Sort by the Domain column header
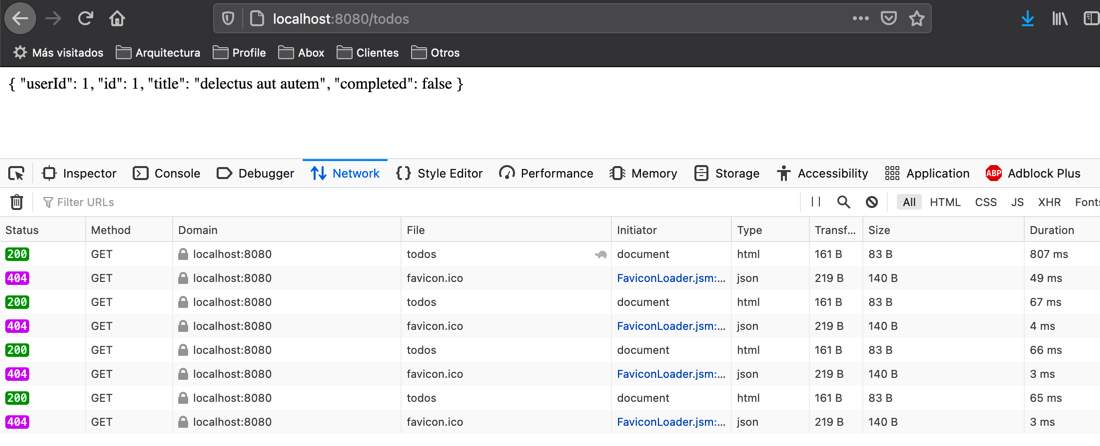This screenshot has width=1100, height=446. coord(287,230)
